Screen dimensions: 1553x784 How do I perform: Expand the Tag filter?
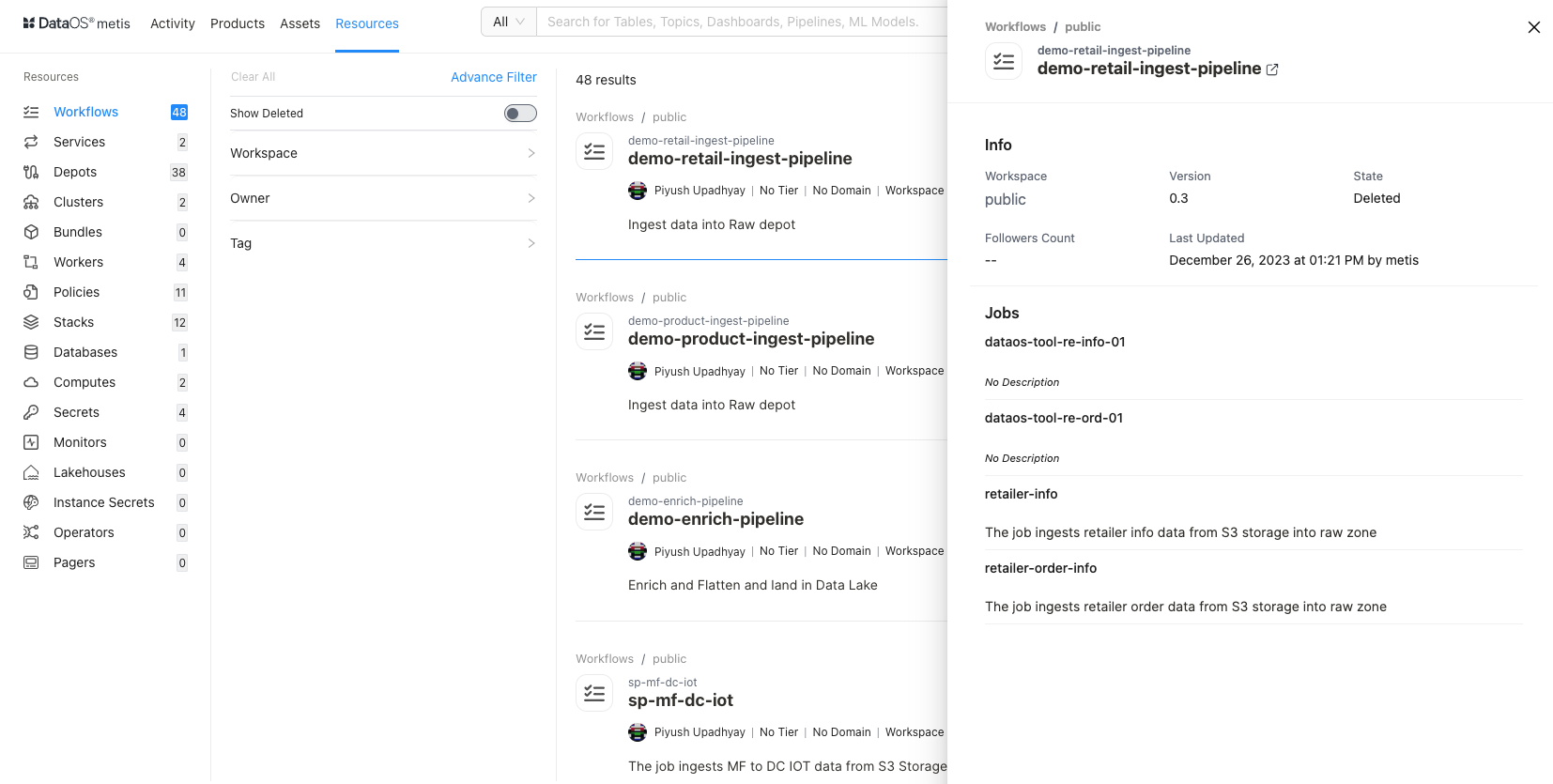pos(383,243)
